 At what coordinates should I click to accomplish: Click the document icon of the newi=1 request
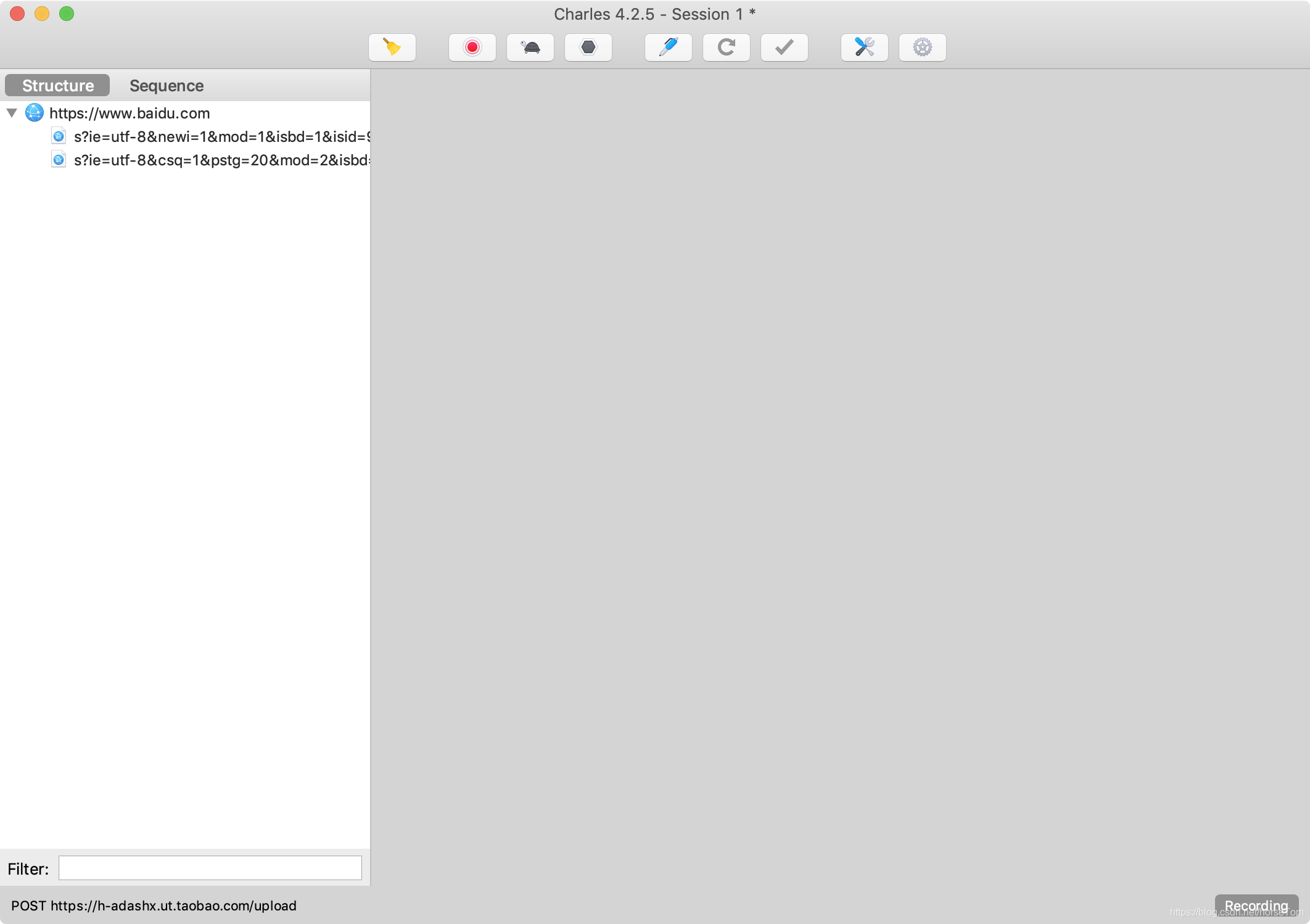[x=59, y=136]
